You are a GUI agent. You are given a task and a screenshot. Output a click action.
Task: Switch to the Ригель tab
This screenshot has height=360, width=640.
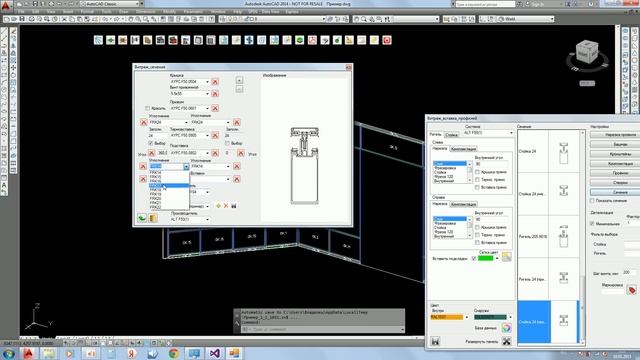click(x=436, y=134)
